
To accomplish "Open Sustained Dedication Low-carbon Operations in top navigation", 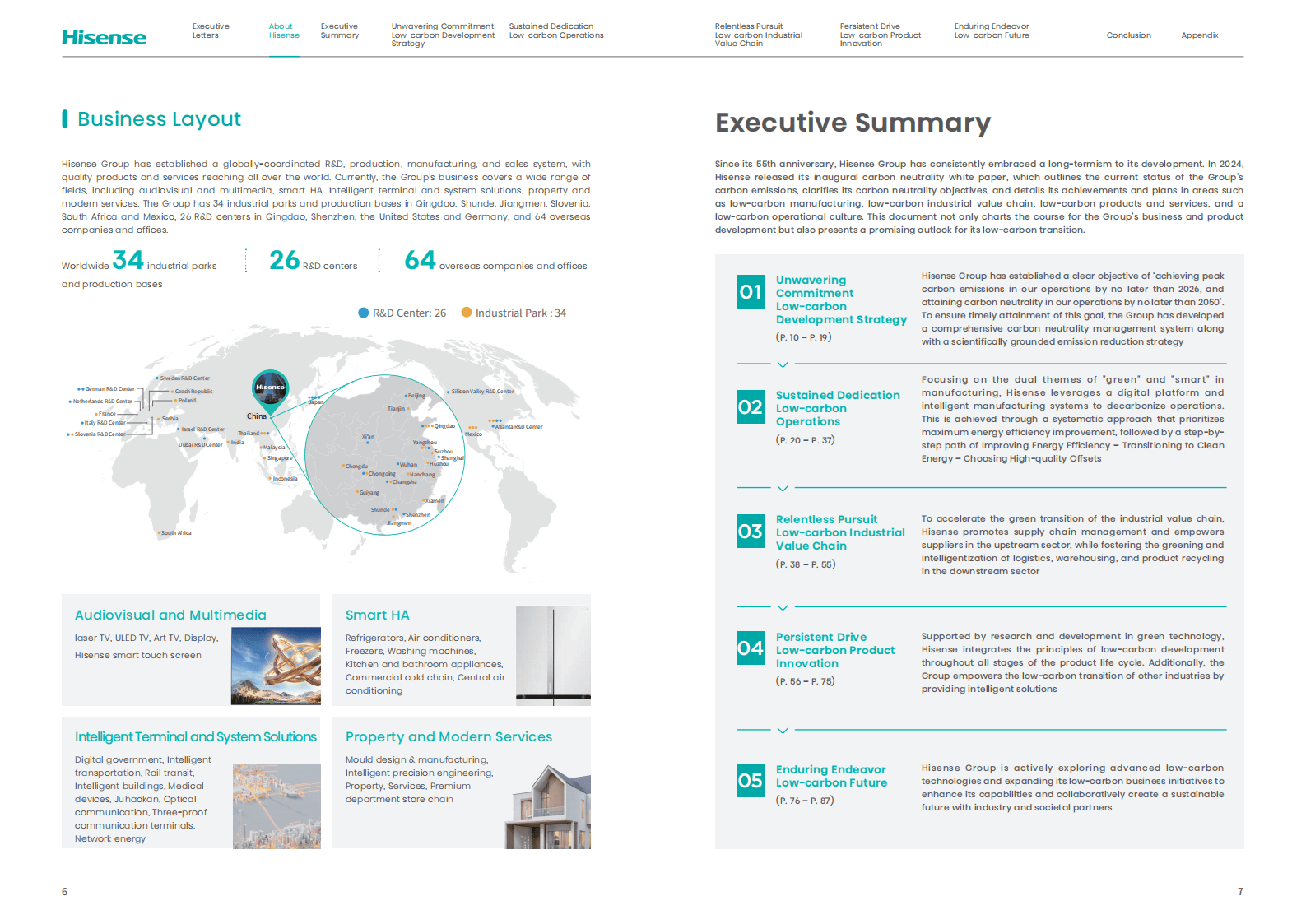I will point(556,30).
